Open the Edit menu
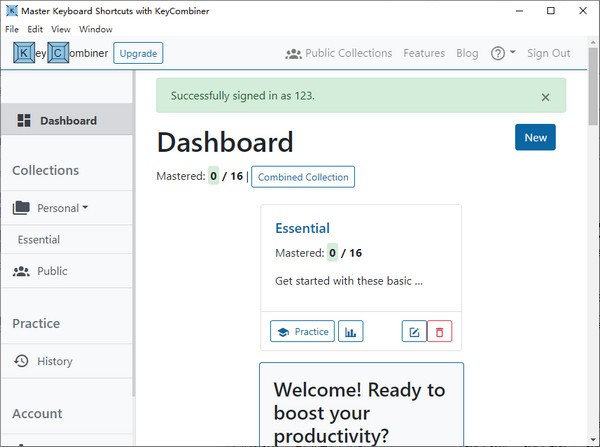The height and width of the screenshot is (447, 600). coord(35,29)
